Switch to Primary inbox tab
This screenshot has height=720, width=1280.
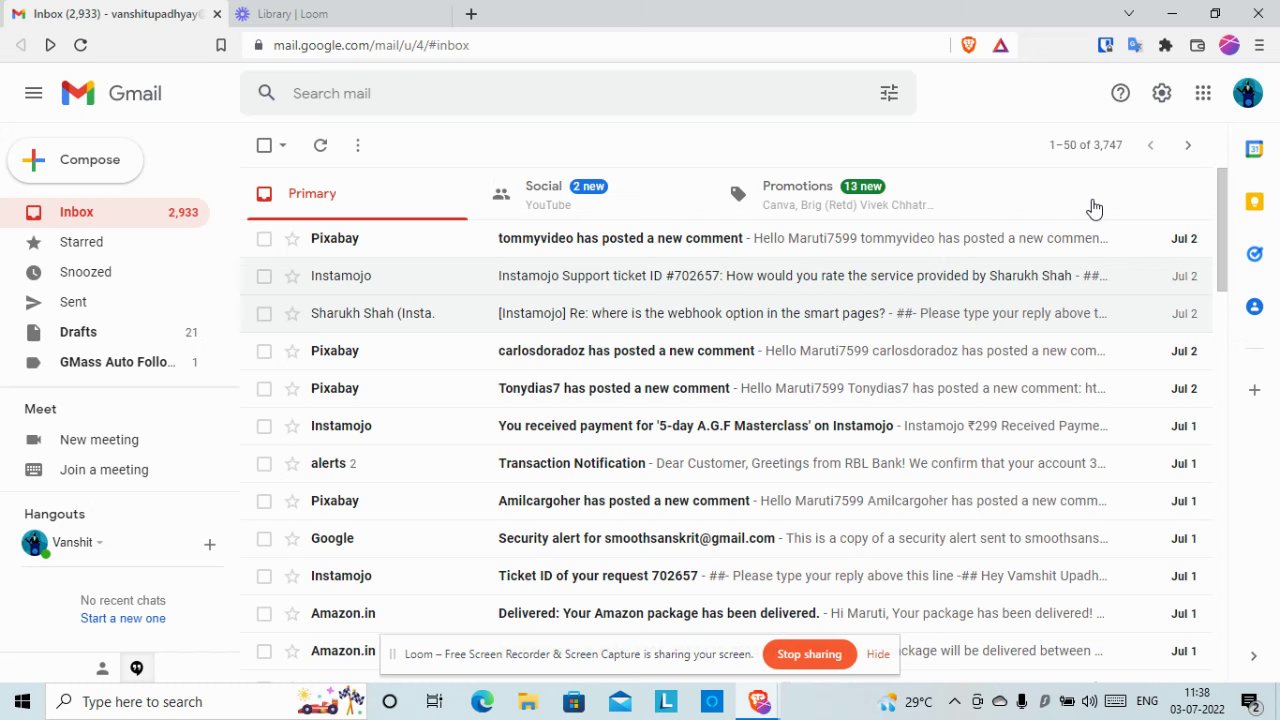click(357, 194)
